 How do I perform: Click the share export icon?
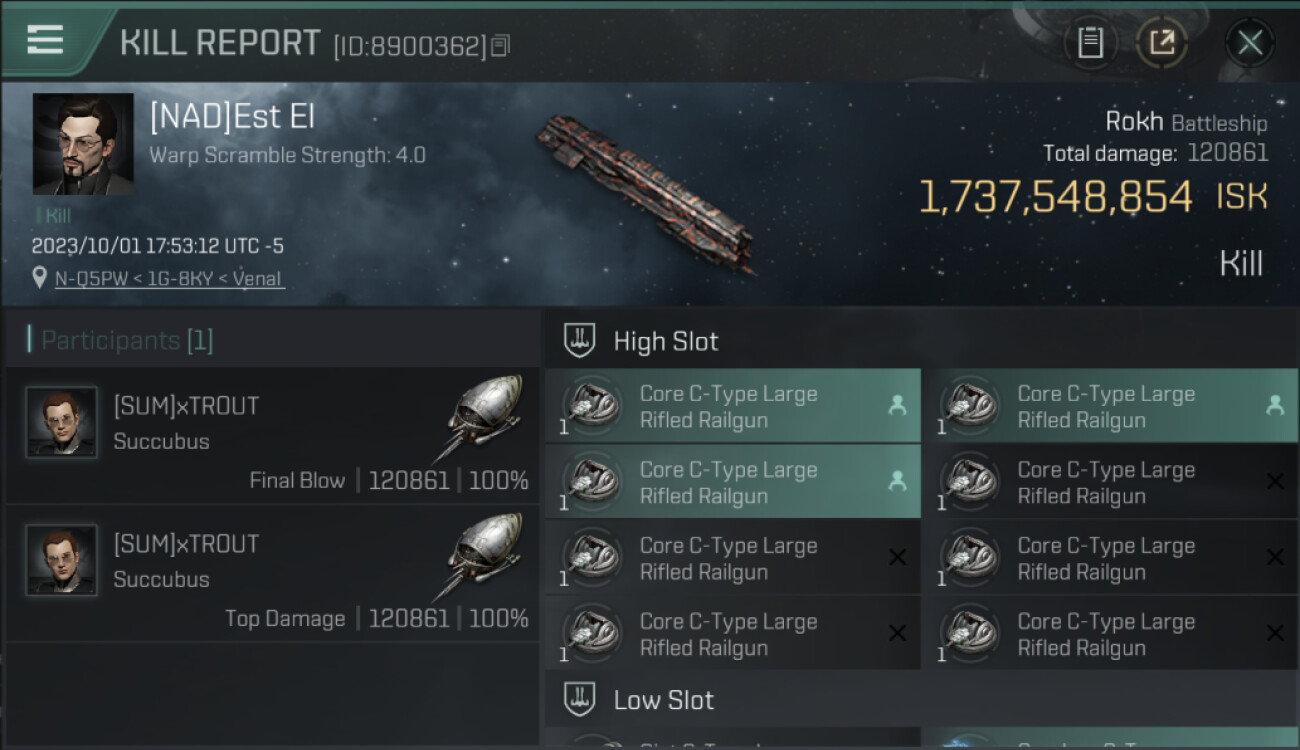pos(1162,42)
